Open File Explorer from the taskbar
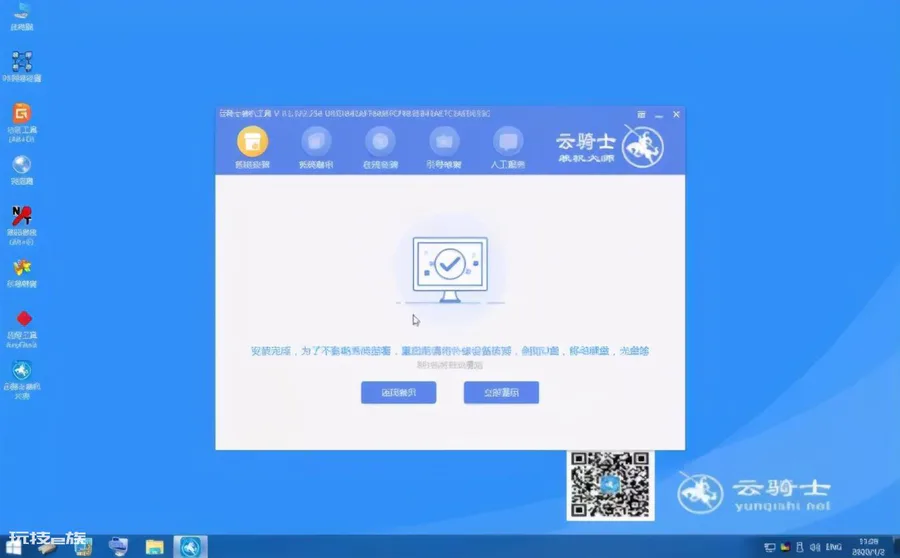This screenshot has width=900, height=558. click(x=154, y=547)
